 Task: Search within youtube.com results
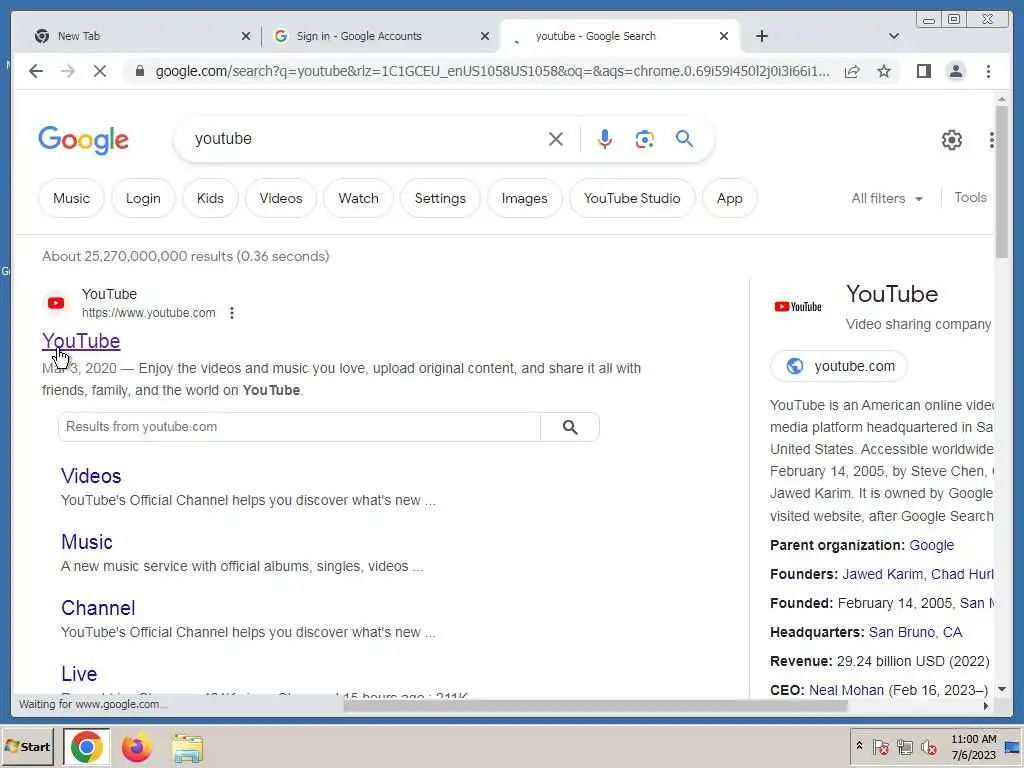570,427
